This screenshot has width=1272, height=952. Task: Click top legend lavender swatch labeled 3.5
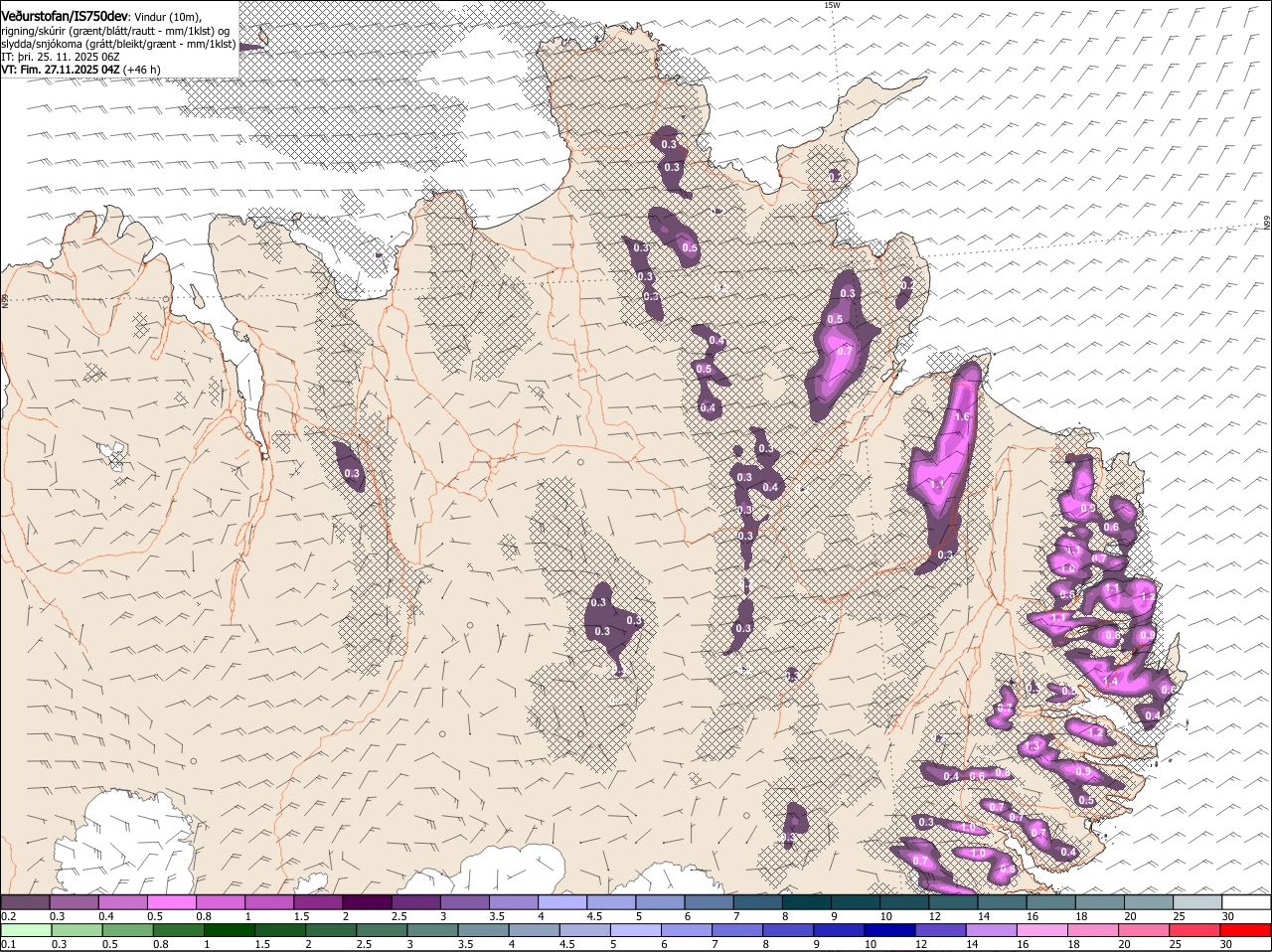[514, 902]
